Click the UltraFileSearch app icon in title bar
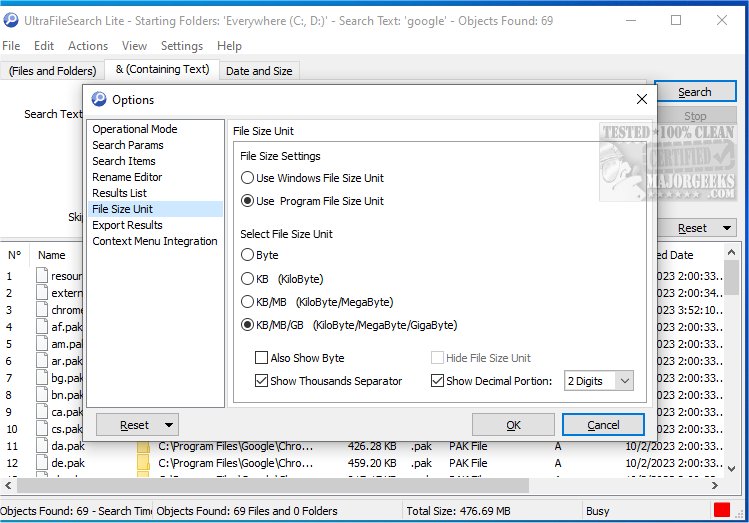The image size is (749, 523). pos(11,21)
